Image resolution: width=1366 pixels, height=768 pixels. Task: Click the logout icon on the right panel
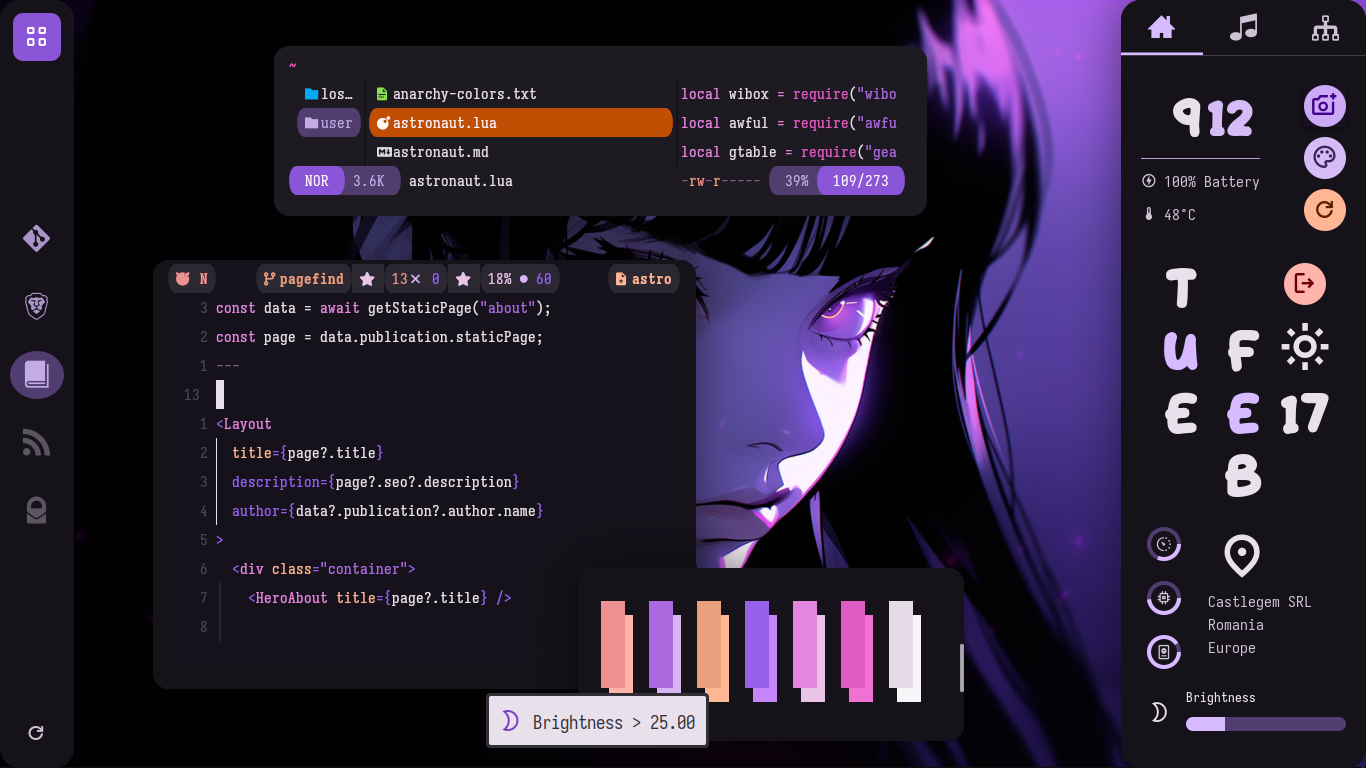pyautogui.click(x=1304, y=284)
